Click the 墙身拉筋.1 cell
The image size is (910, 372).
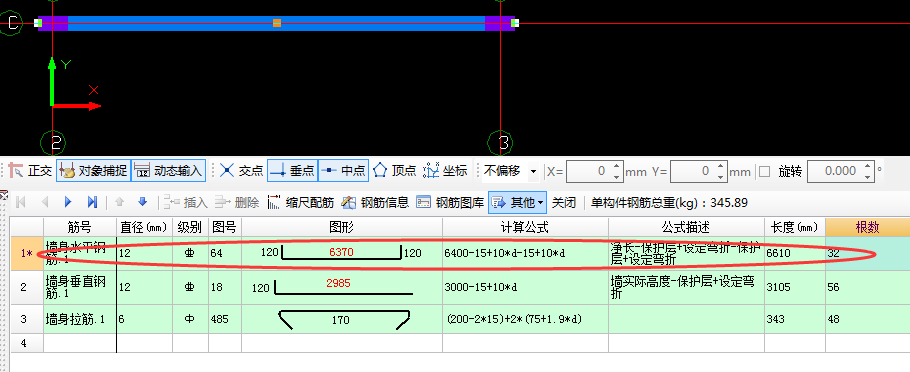click(80, 319)
